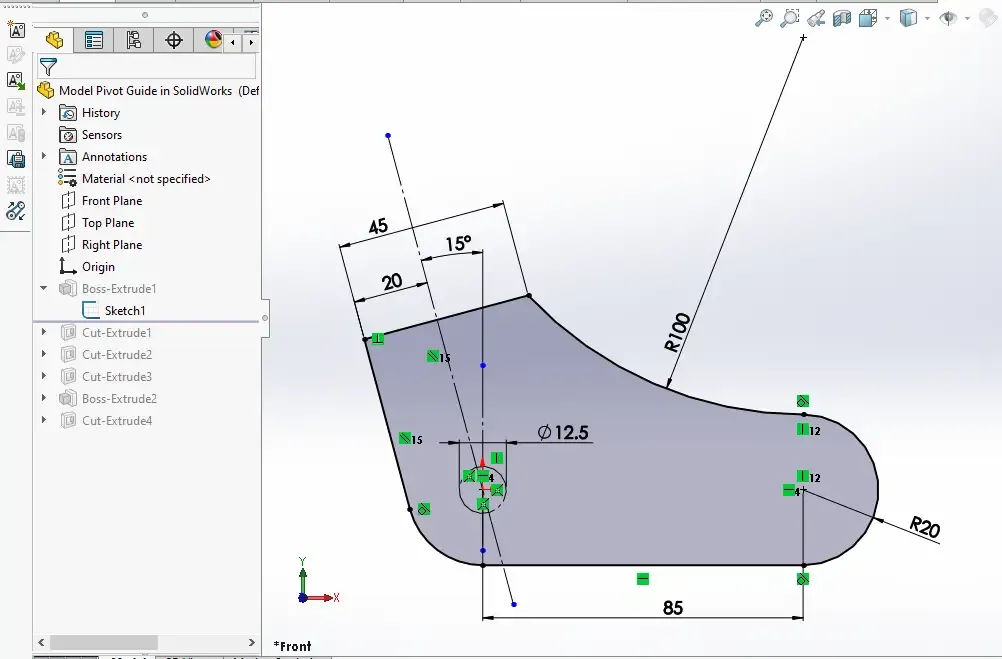
Task: Open the Hide/Show Items dropdown arrow
Action: (967, 19)
